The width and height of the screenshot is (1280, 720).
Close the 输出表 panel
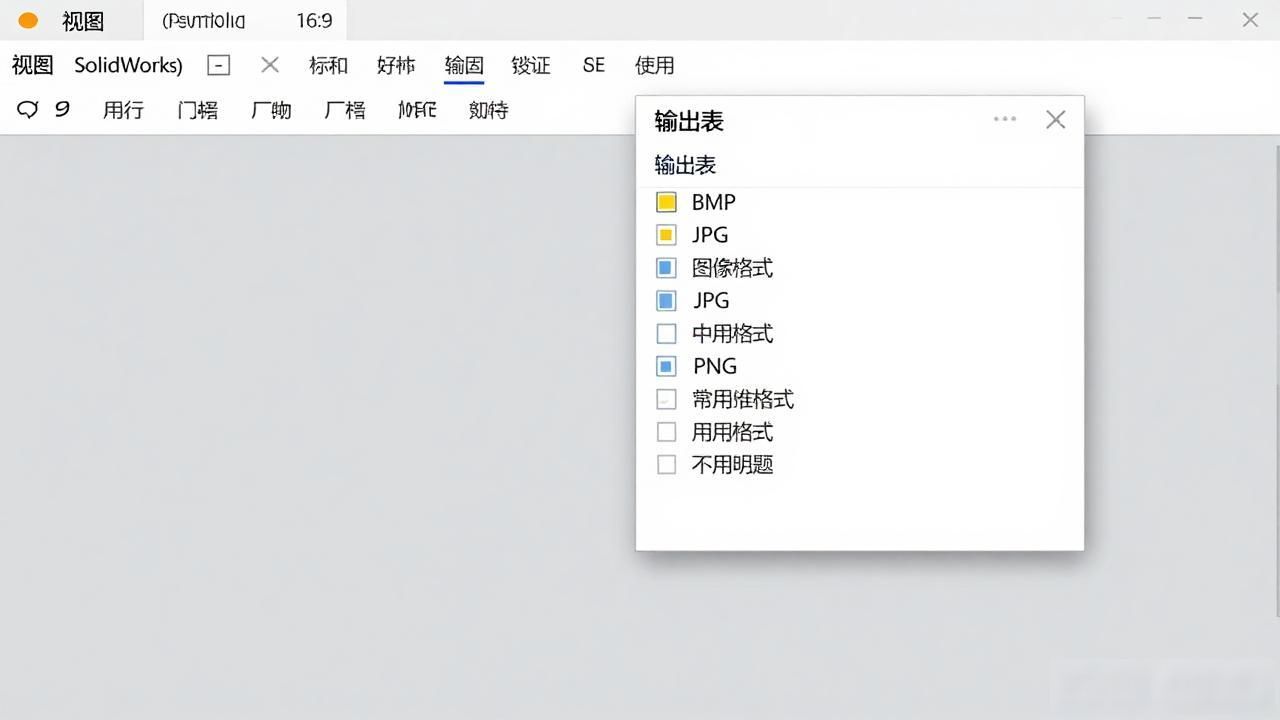pos(1055,120)
